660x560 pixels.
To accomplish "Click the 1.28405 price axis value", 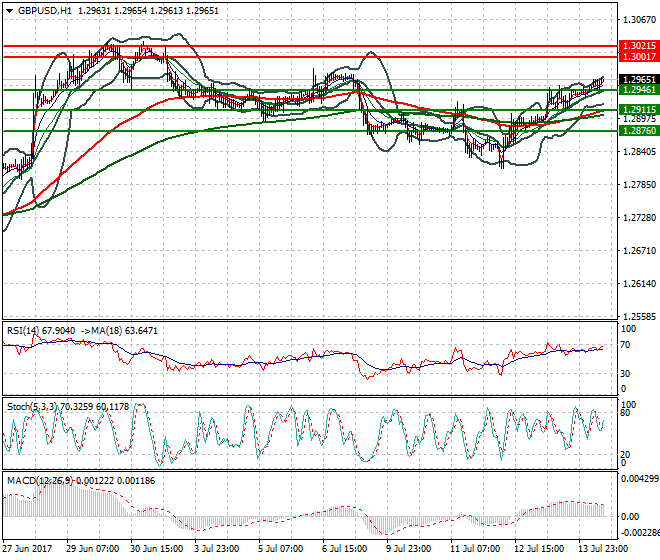I will pyautogui.click(x=639, y=151).
